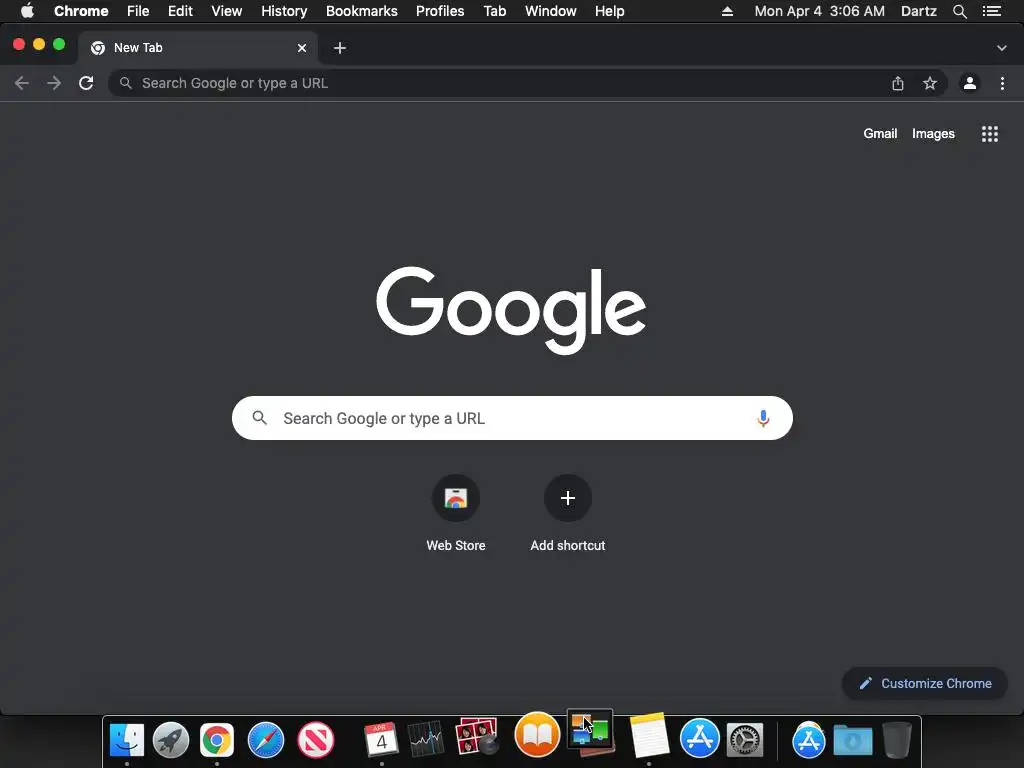Open Safari from the dock
This screenshot has height=768, width=1024.
pyautogui.click(x=266, y=740)
